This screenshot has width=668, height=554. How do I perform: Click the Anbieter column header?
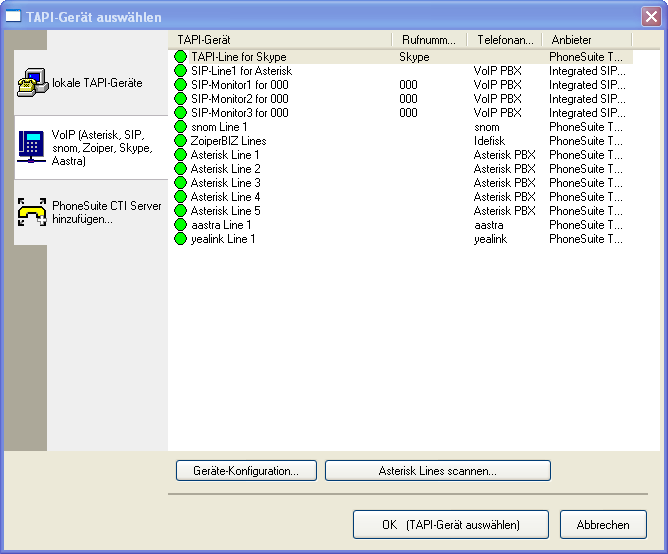point(585,39)
